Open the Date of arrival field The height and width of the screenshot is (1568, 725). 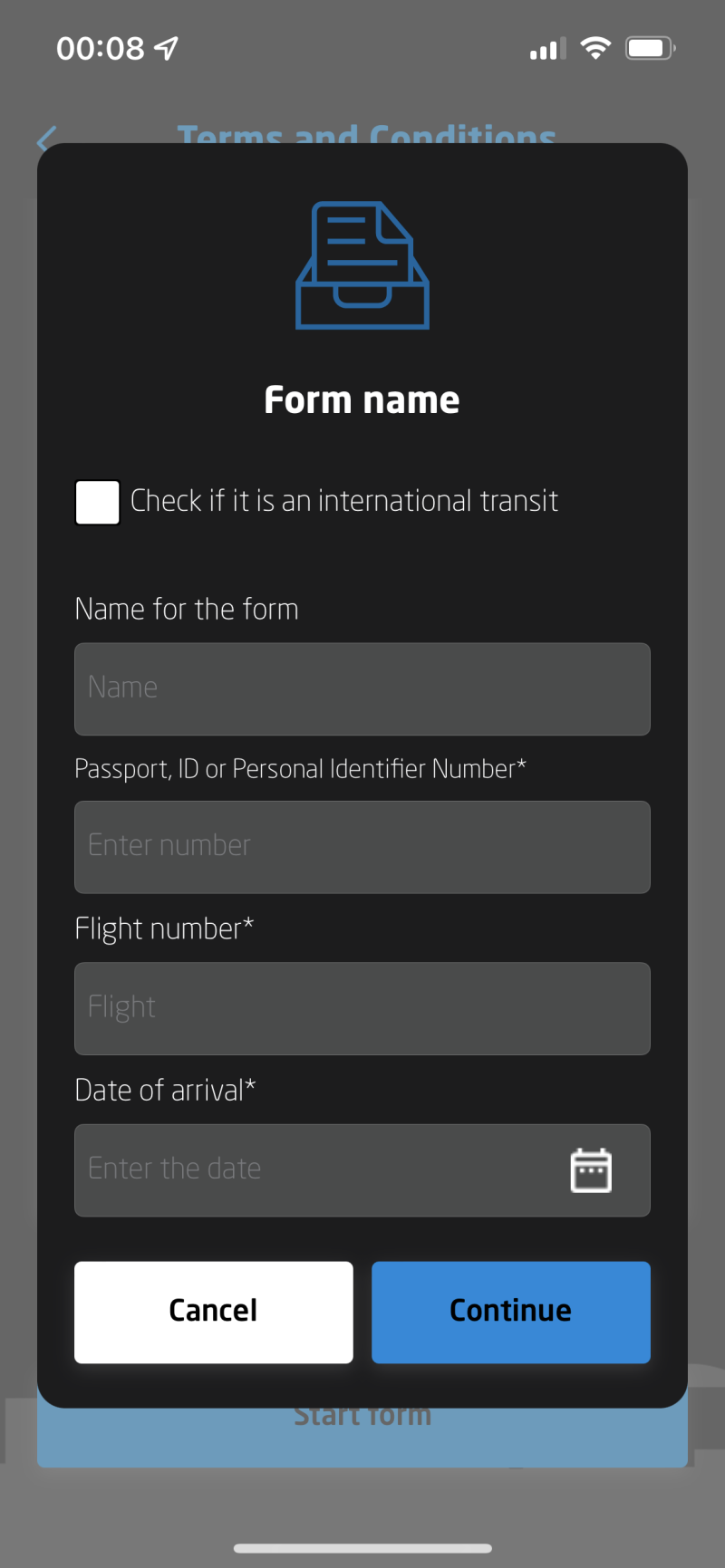[317, 1170]
